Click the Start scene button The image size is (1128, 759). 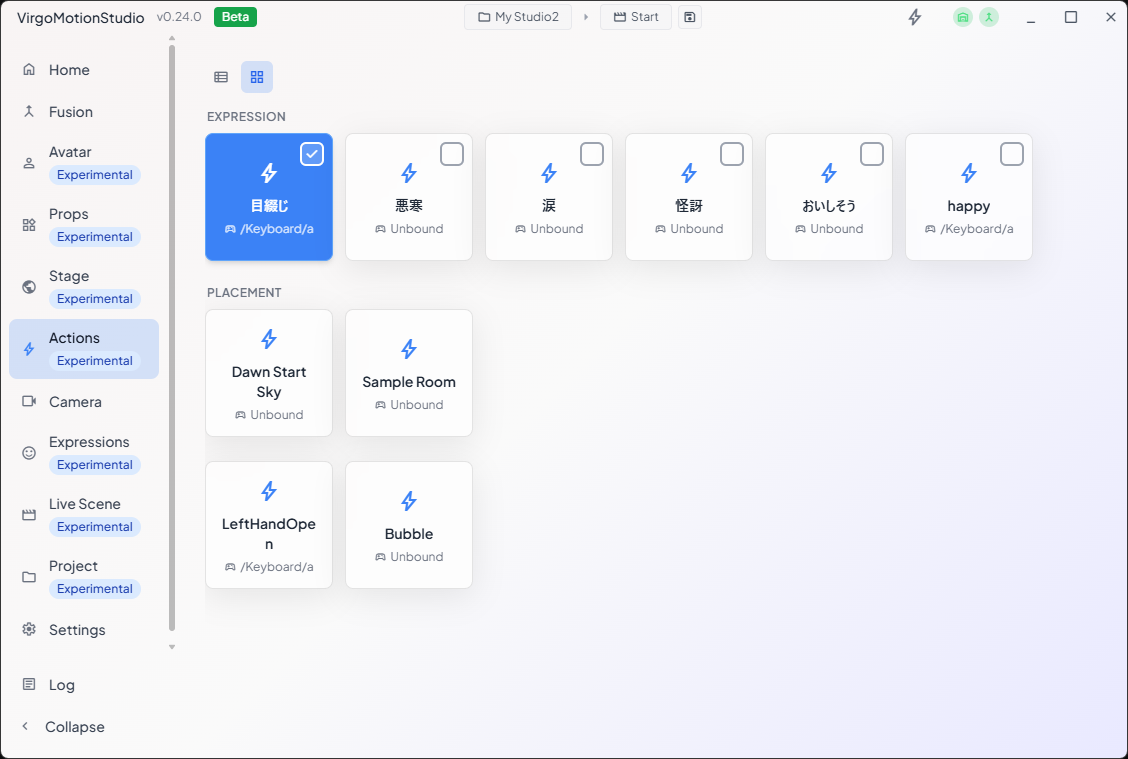pos(636,17)
